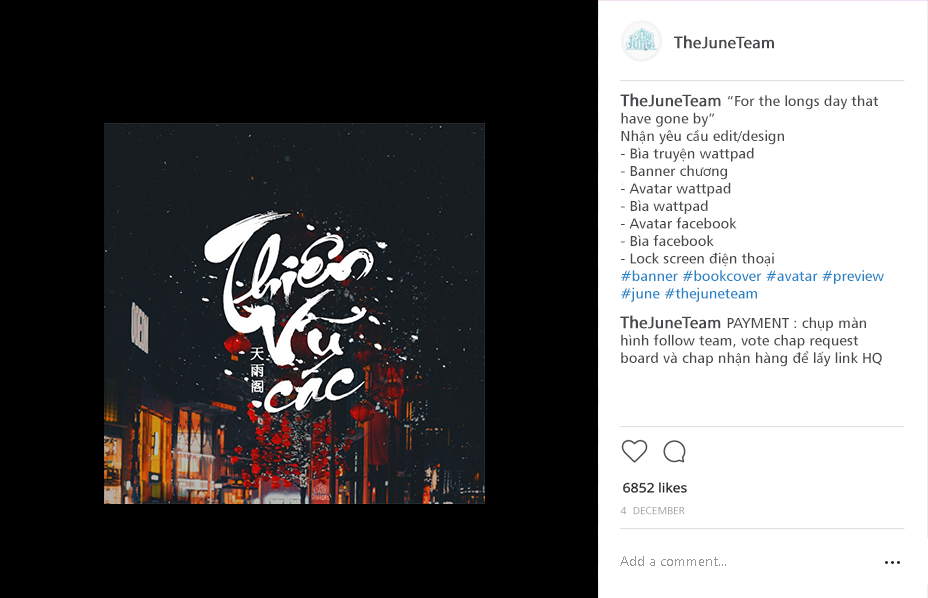Select TheJuneTeam name in caption
The image size is (928, 598).
[x=671, y=101]
